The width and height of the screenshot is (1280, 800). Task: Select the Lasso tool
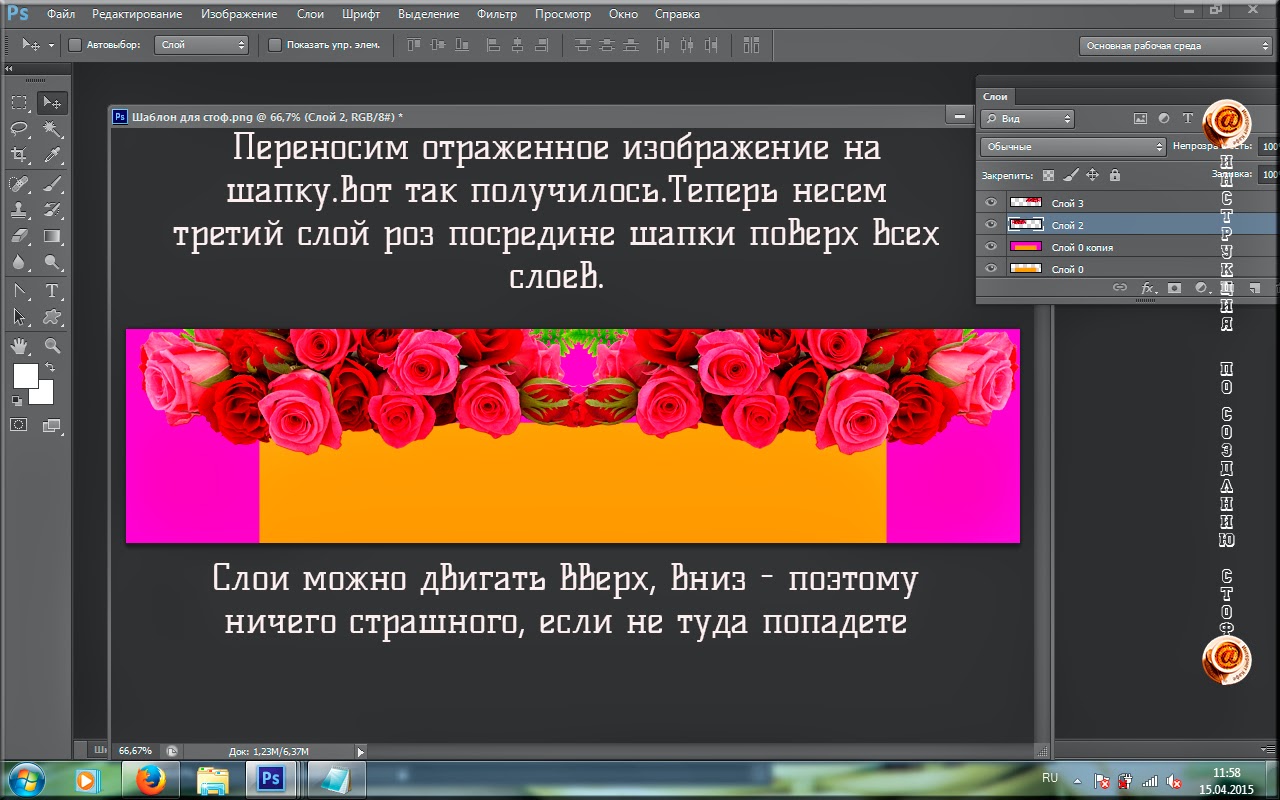[19, 129]
